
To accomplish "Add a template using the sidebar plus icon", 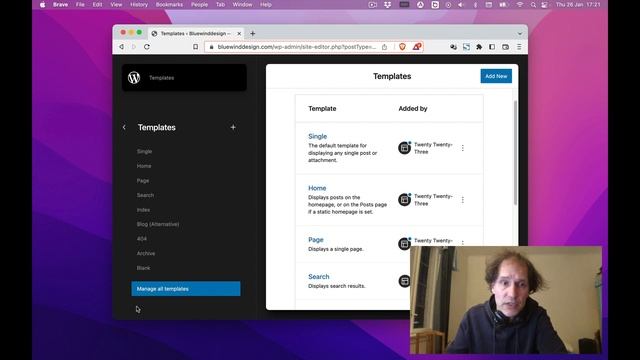I will (233, 127).
